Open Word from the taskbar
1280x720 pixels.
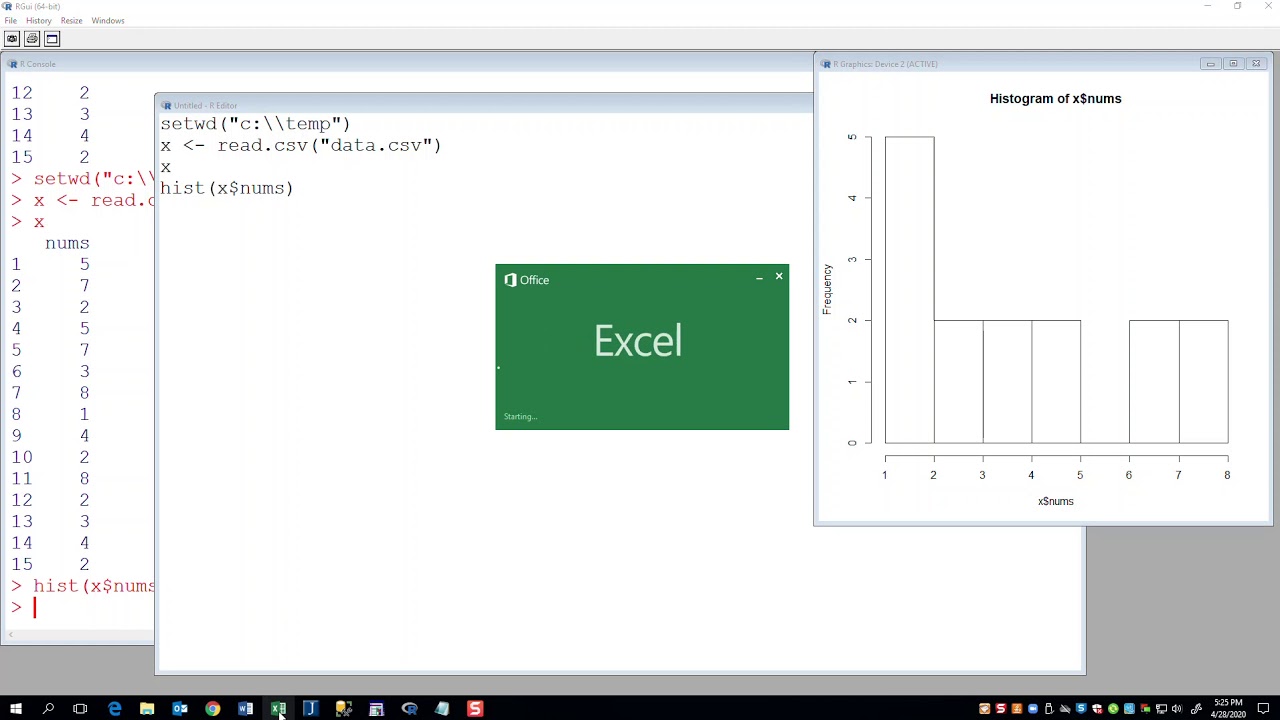tap(245, 709)
